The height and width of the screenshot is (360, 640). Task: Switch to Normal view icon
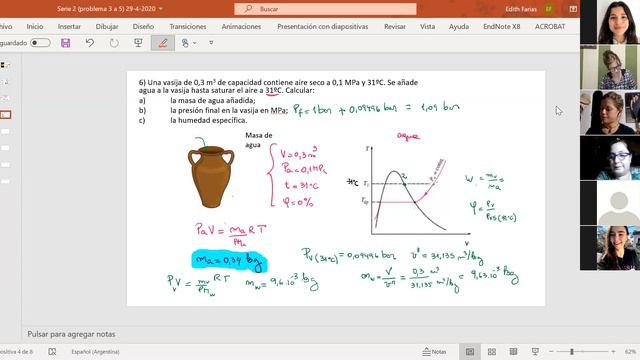tap(470, 351)
